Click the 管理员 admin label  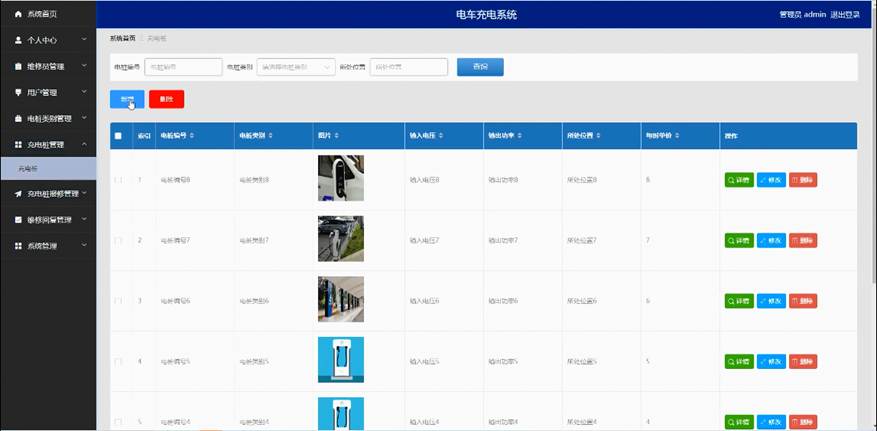(x=803, y=15)
